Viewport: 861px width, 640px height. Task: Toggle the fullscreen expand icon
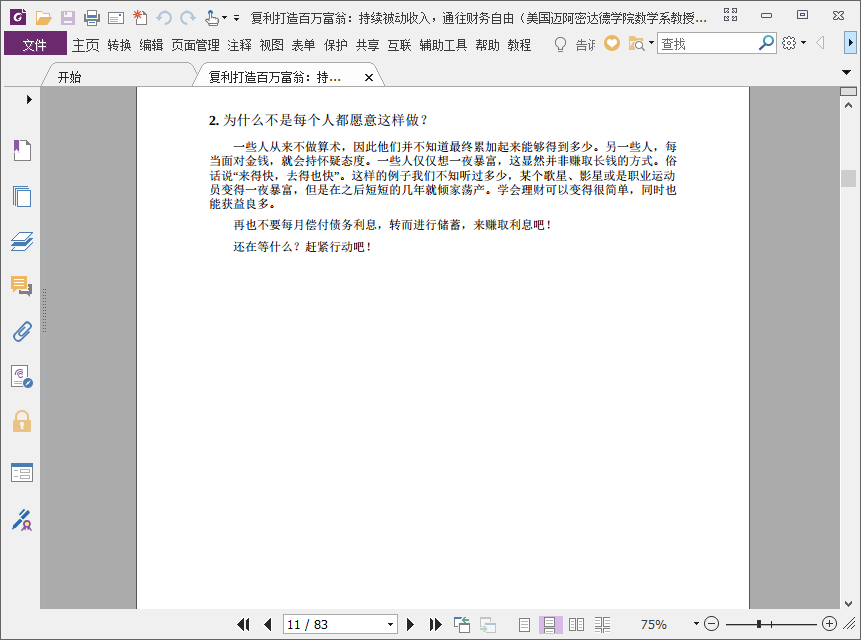(730, 15)
